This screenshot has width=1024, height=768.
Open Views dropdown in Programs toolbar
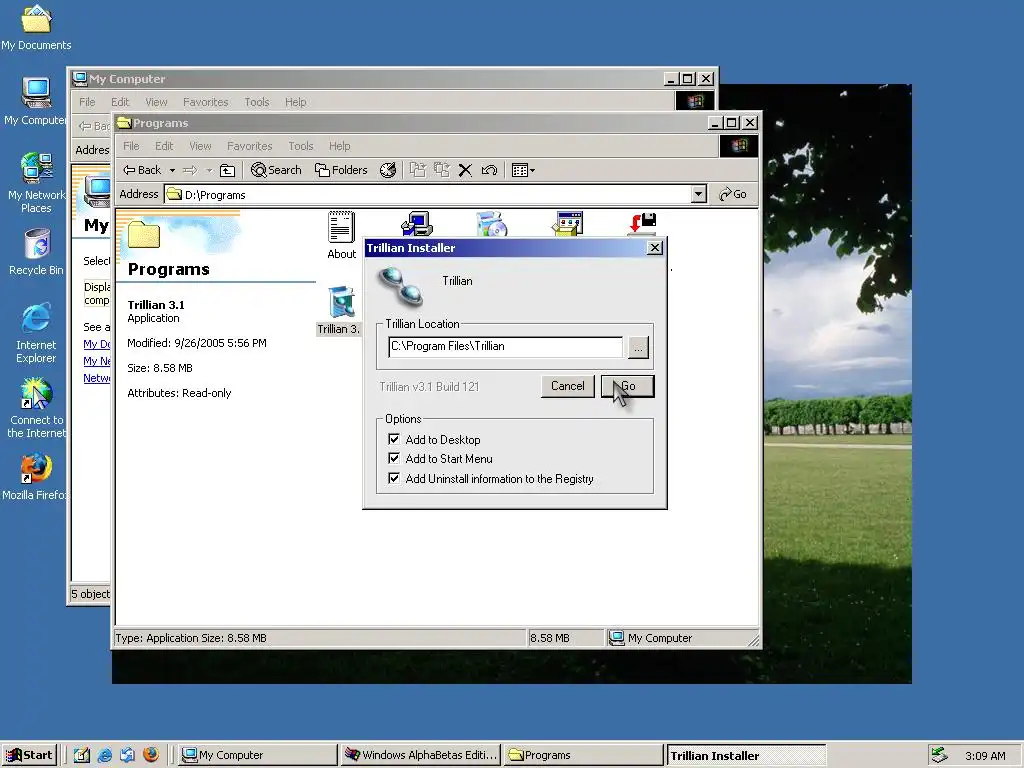point(524,170)
